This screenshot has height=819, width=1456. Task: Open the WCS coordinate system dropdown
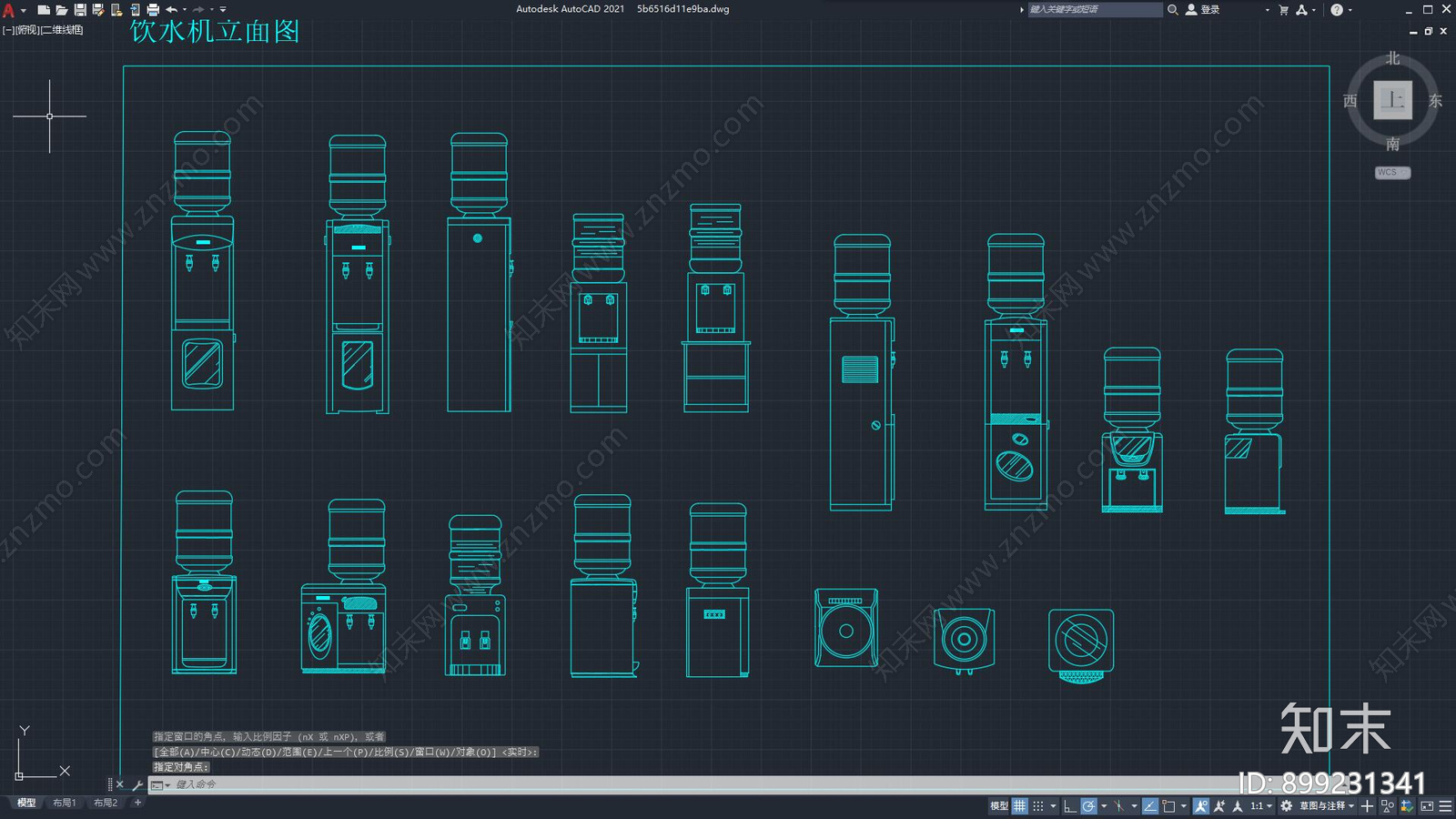click(1392, 172)
